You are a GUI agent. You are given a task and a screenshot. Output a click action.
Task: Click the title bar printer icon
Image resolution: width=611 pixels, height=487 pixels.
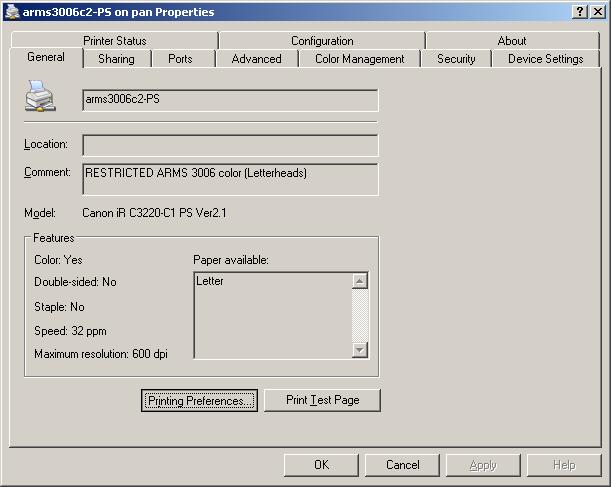point(12,12)
